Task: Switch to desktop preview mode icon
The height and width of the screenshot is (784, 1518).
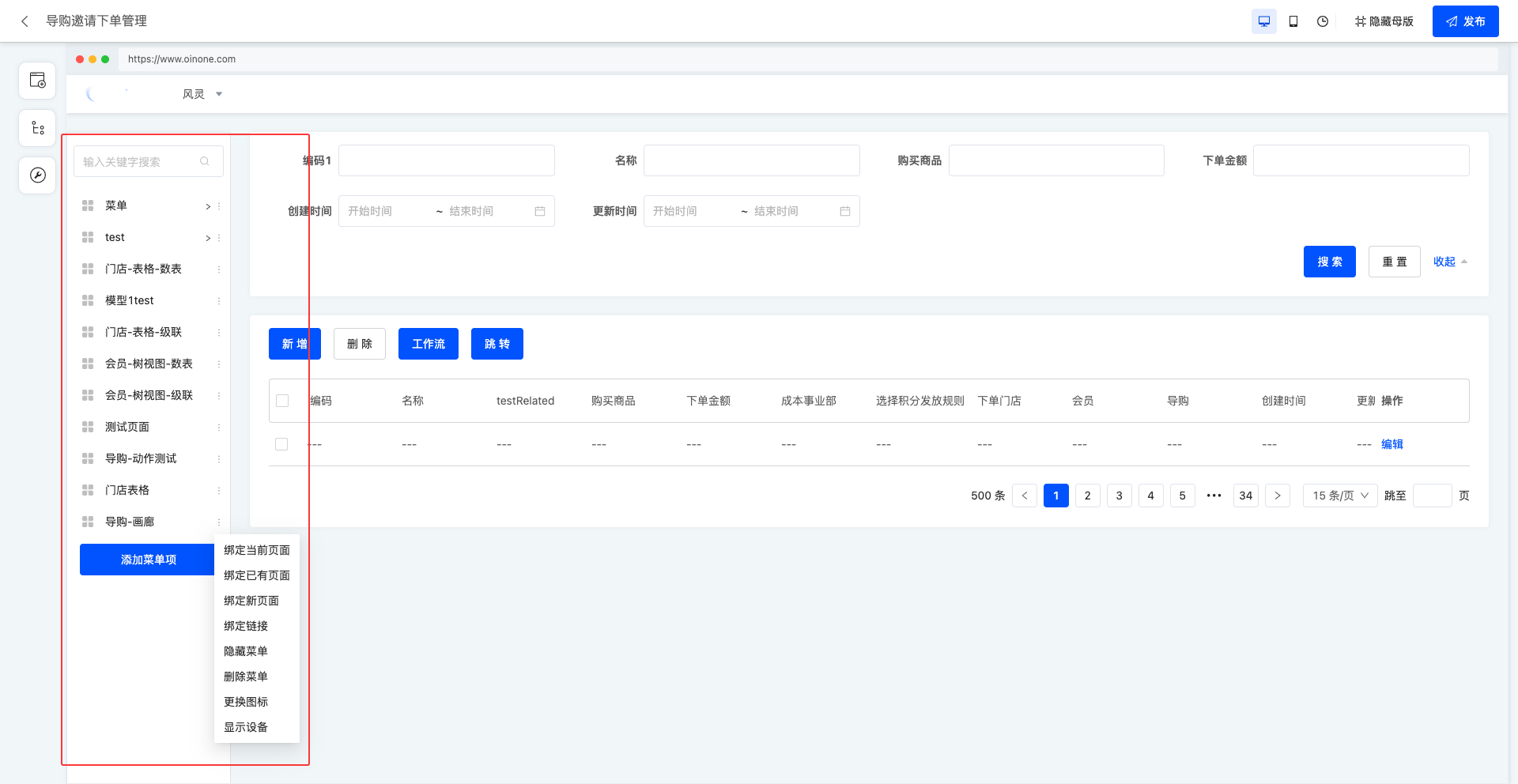Action: point(1263,21)
